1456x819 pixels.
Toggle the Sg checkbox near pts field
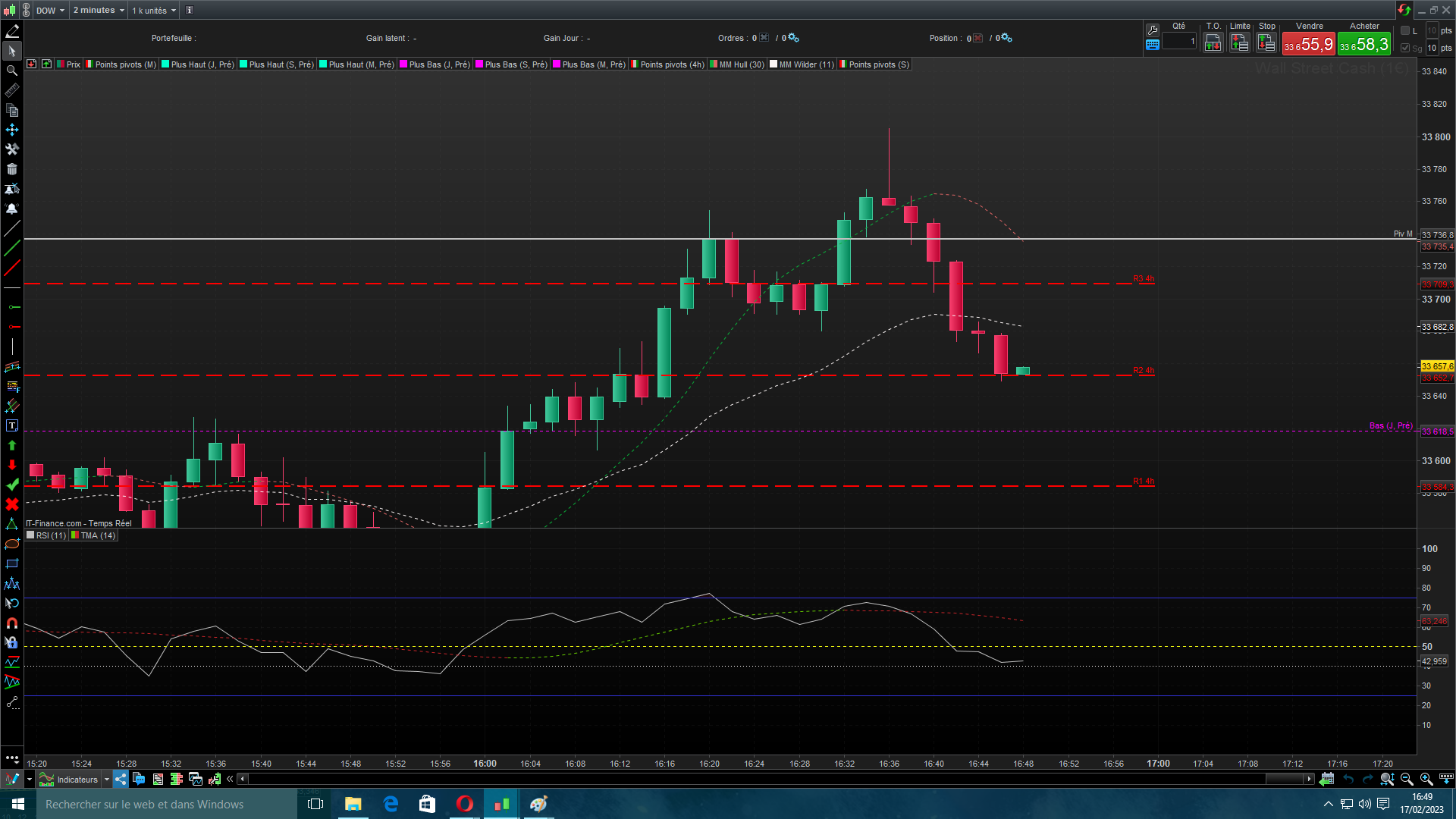pos(1405,48)
